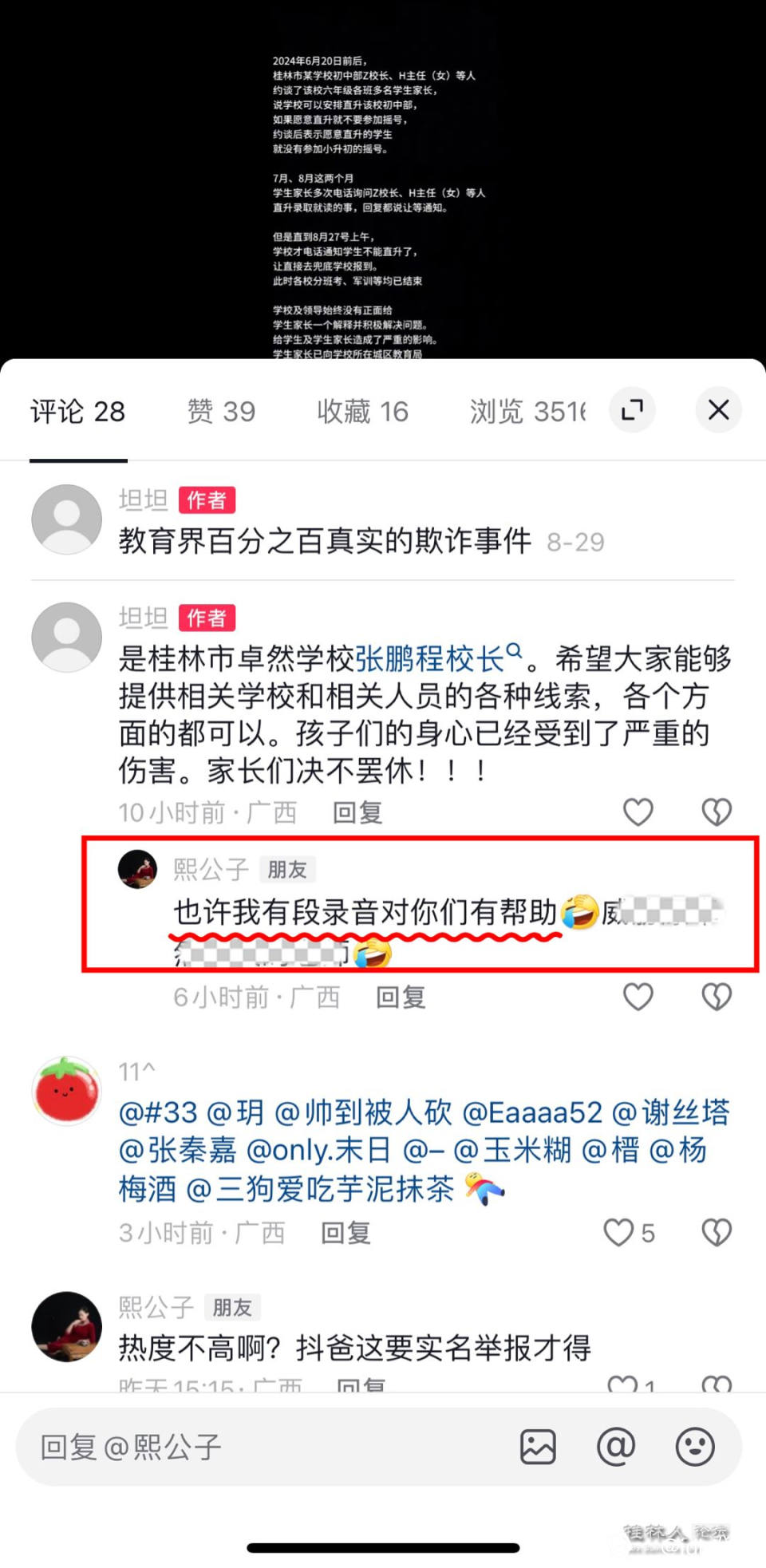This screenshot has width=766, height=1568.
Task: Dislike 熙公子's reply about the recording
Action: [717, 997]
